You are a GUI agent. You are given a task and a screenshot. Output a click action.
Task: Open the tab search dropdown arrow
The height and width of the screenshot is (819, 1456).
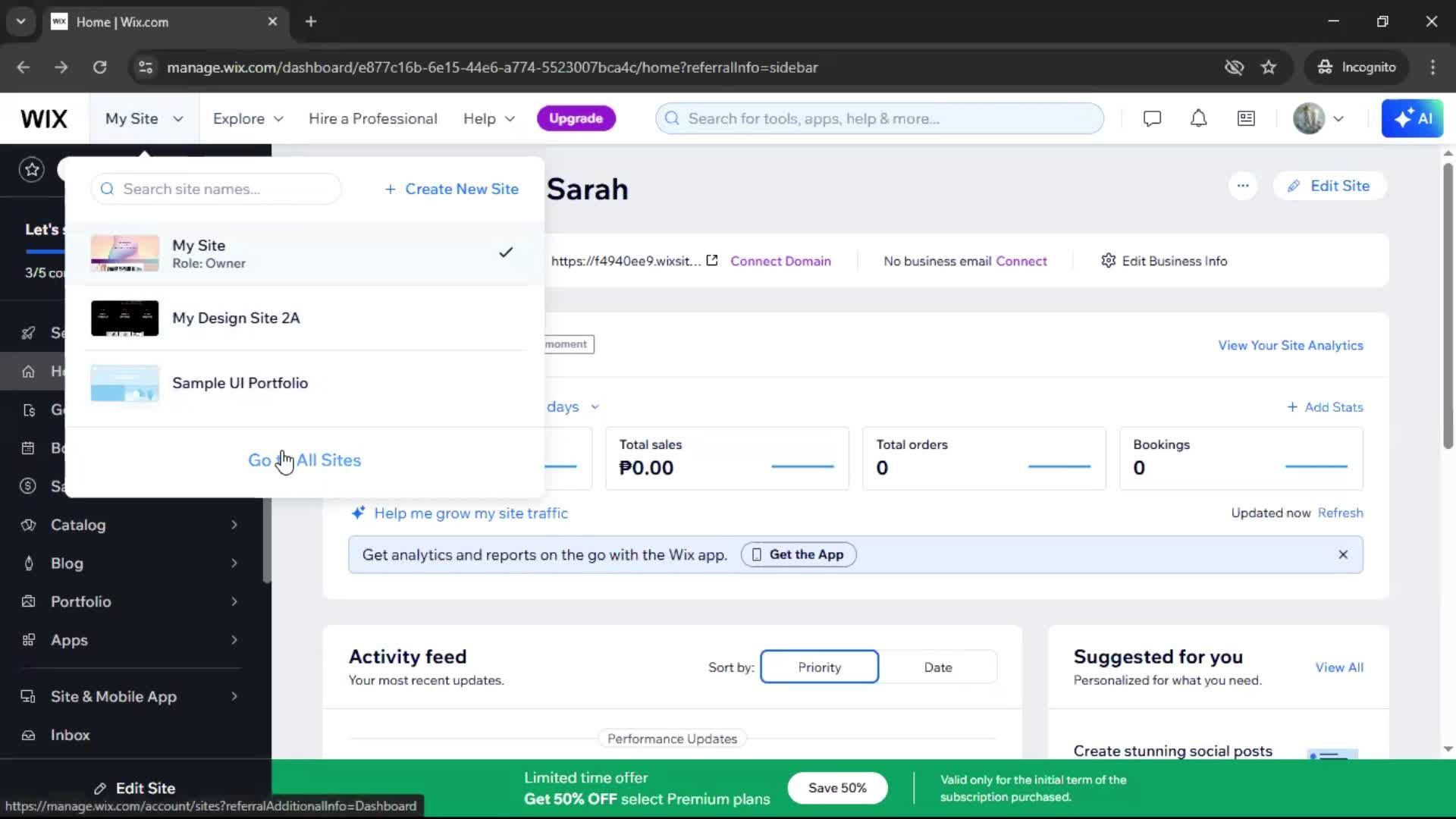click(x=21, y=22)
